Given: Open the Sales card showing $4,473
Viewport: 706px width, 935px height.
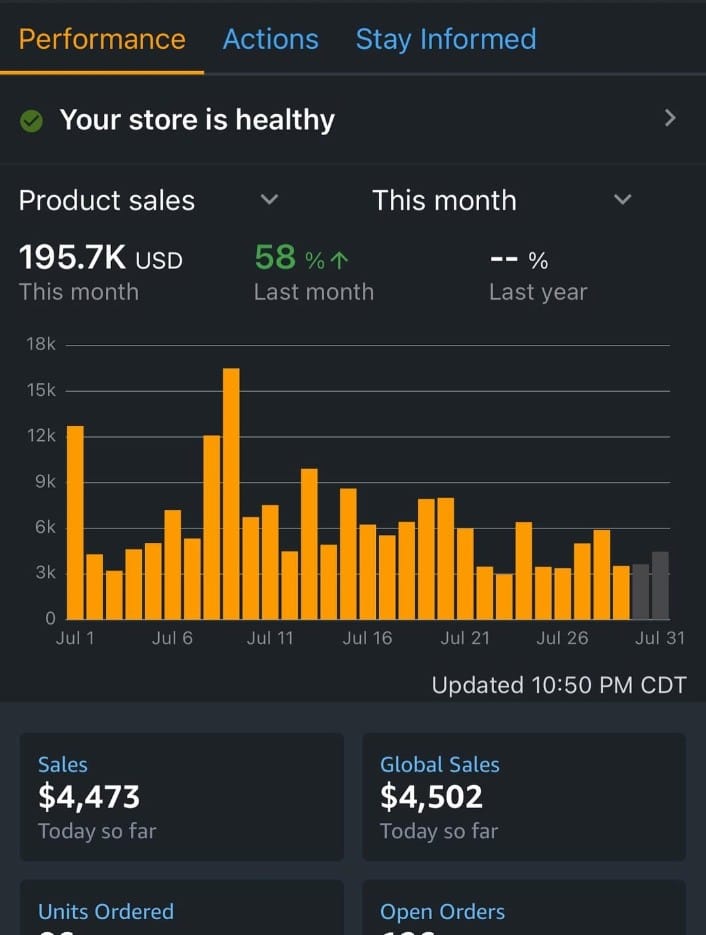Looking at the screenshot, I should coord(182,797).
